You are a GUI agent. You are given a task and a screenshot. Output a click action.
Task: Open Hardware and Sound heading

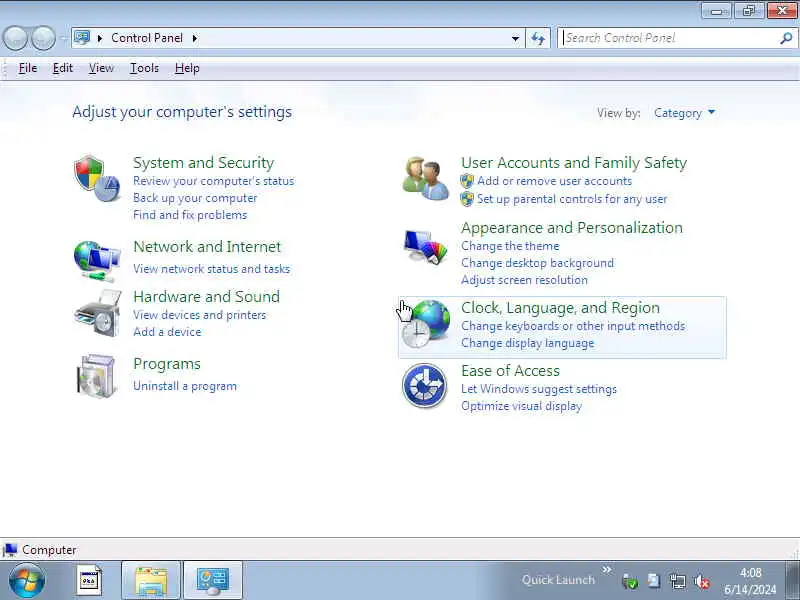[207, 296]
